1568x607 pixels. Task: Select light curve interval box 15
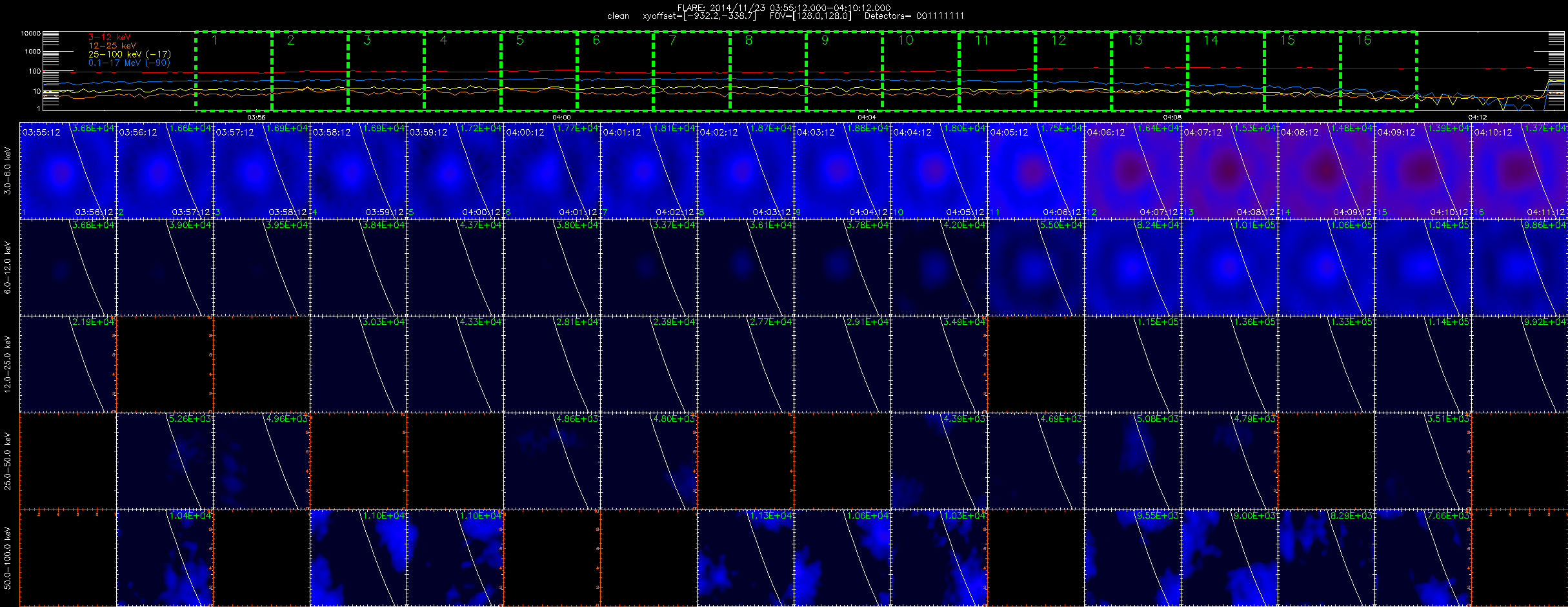pos(1303,70)
